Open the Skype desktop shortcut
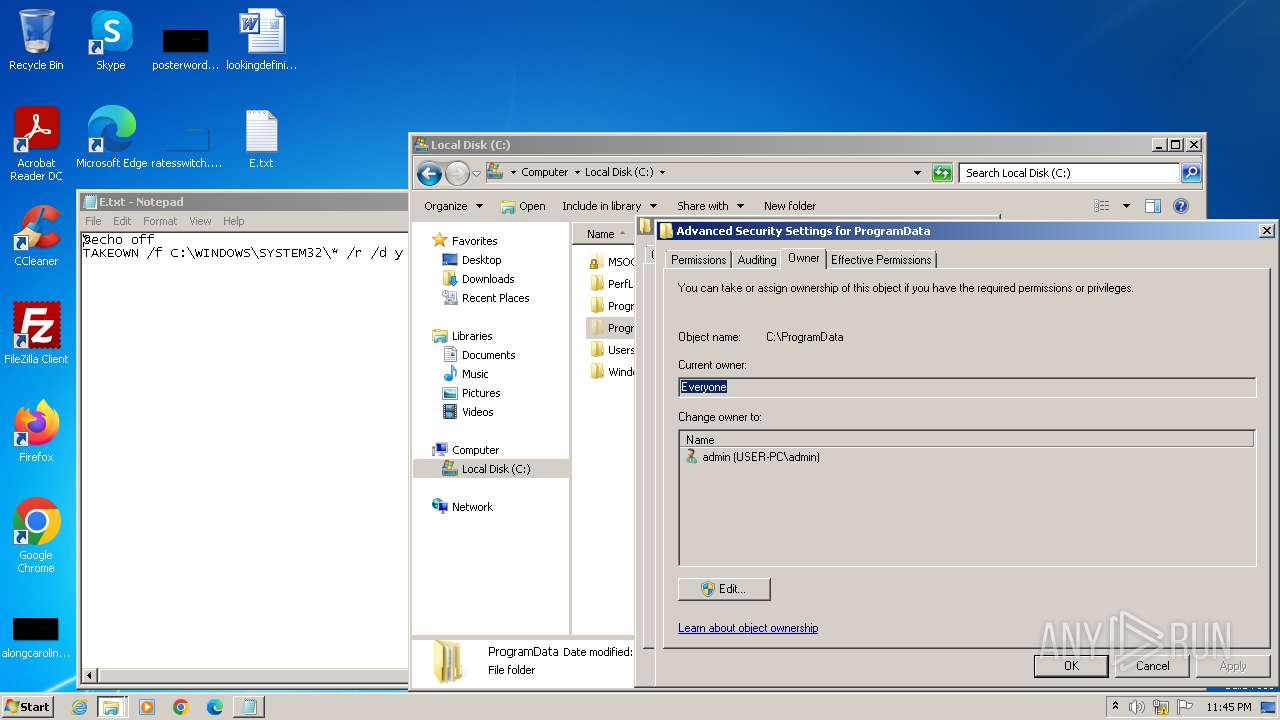 pyautogui.click(x=110, y=40)
